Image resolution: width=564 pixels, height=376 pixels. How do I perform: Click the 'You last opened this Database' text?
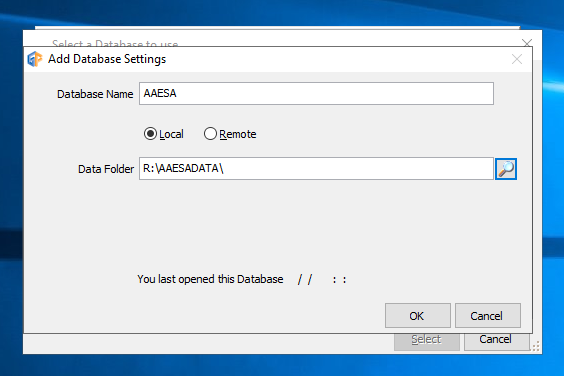click(210, 279)
